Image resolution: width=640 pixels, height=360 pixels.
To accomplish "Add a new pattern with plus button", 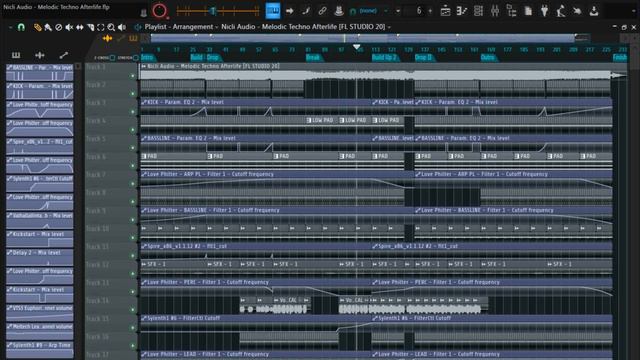I will (x=430, y=11).
